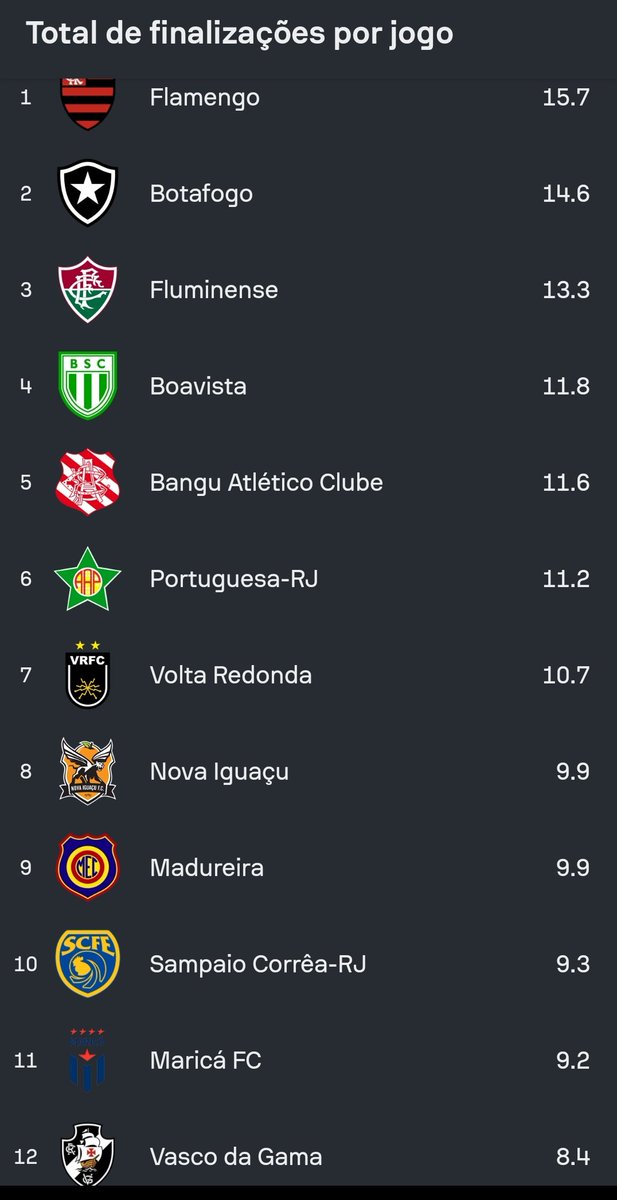The image size is (617, 1200).
Task: Click the Botafogo team name
Action: click(201, 194)
